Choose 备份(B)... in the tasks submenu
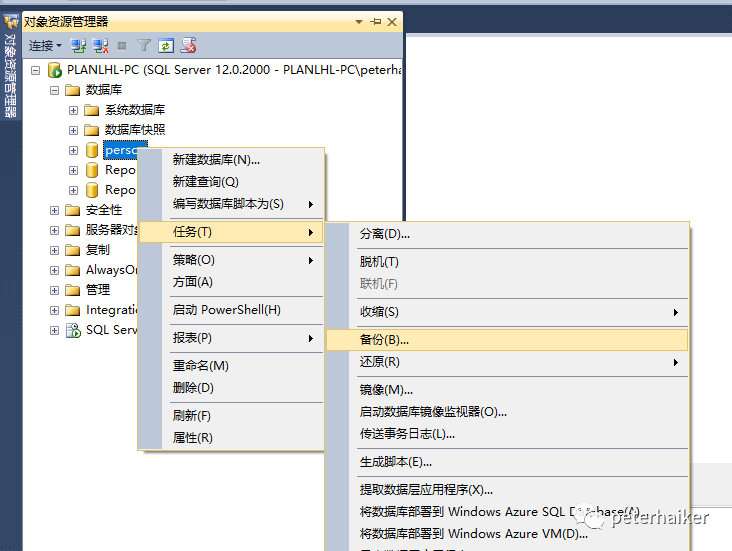 click(x=507, y=340)
